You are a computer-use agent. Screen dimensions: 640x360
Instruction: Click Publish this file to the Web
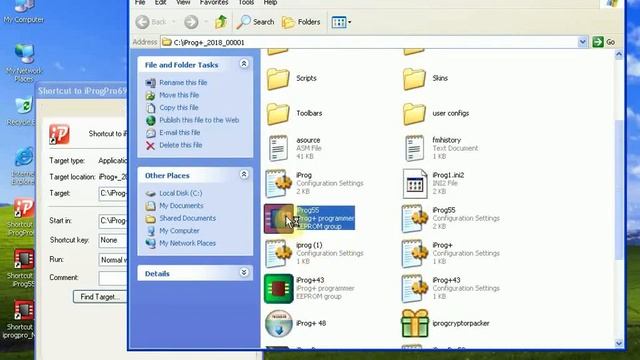(x=199, y=120)
